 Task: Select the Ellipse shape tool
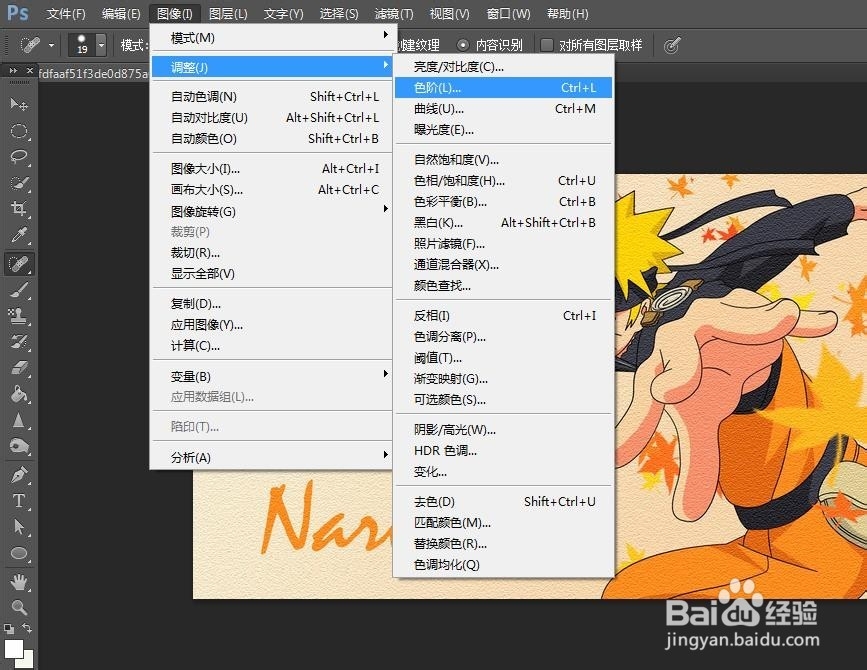coord(19,553)
